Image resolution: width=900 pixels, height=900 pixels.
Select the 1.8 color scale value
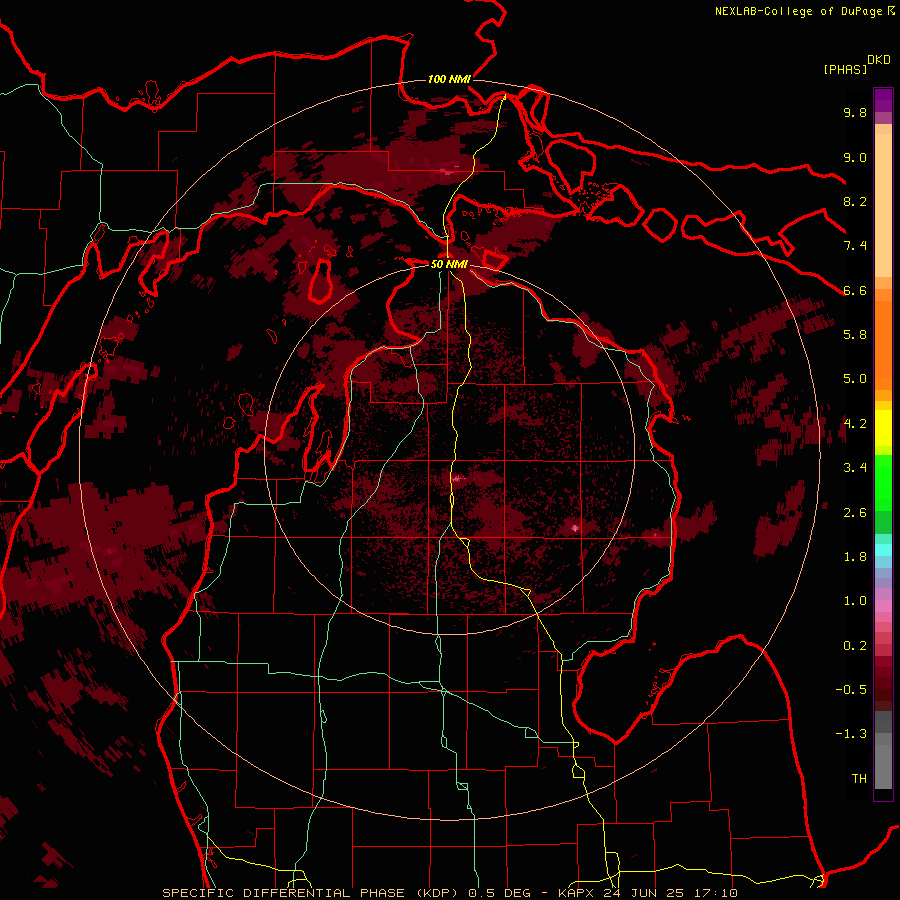855,556
